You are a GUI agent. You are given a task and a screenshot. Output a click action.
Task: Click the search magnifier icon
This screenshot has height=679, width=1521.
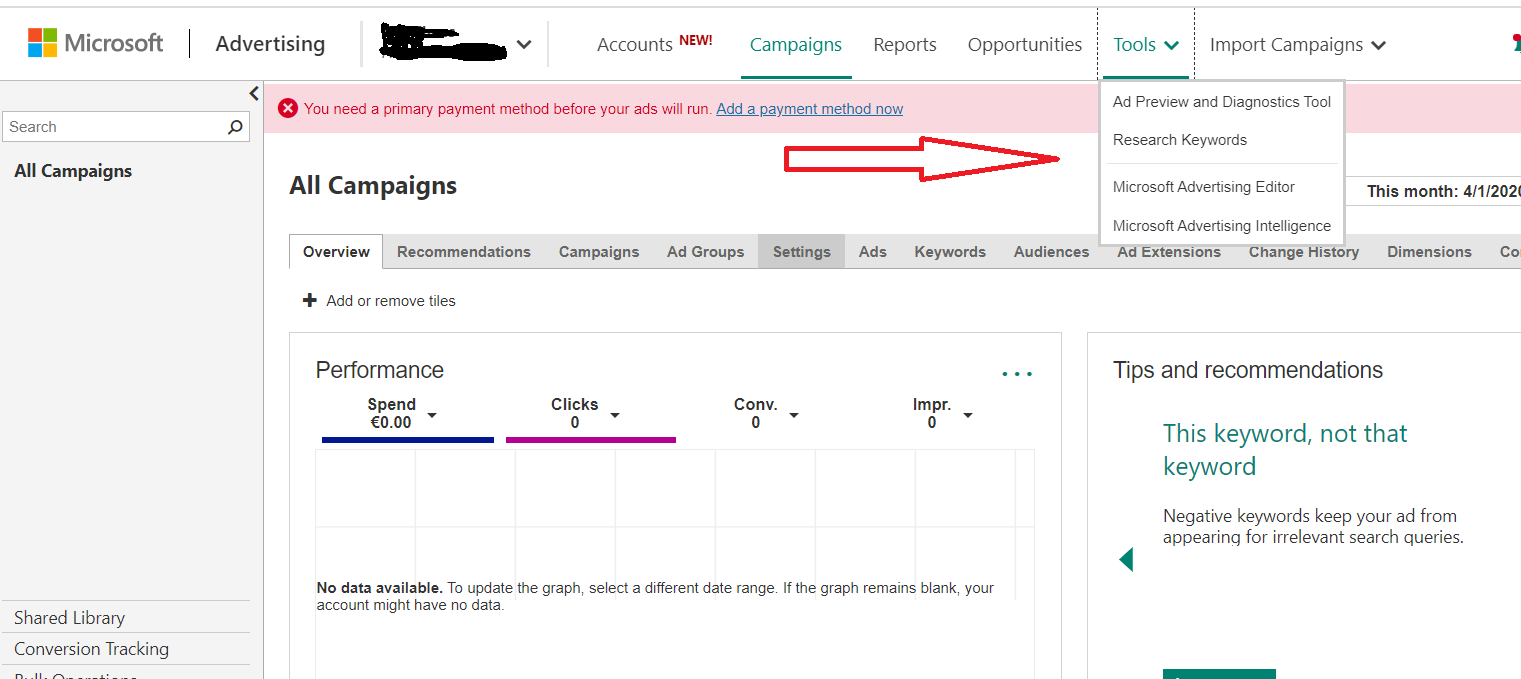235,127
